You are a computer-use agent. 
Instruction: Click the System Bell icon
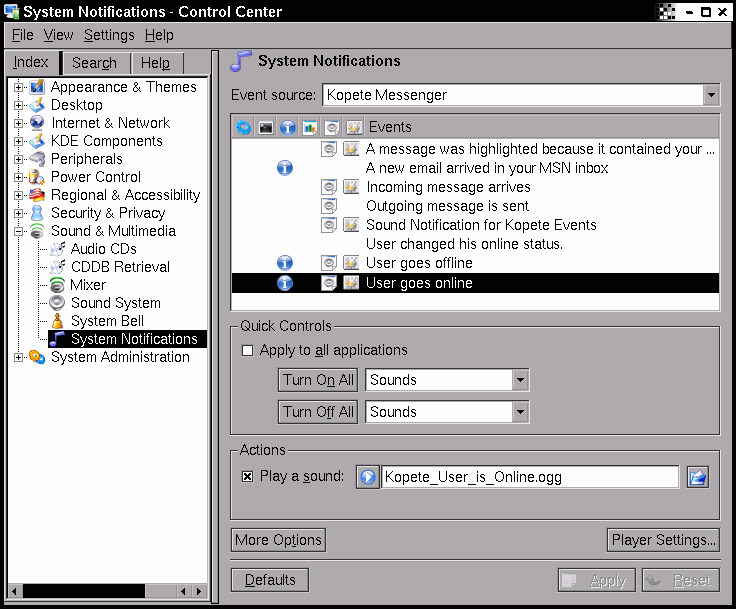[58, 321]
